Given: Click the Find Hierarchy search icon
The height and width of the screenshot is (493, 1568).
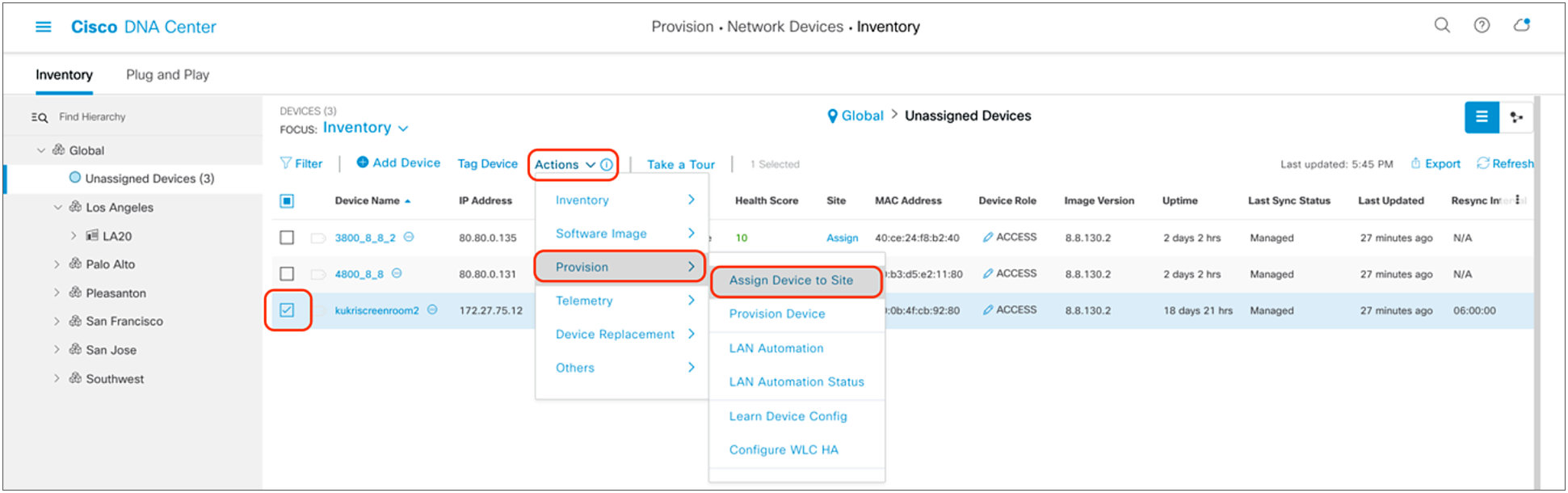Looking at the screenshot, I should pyautogui.click(x=40, y=117).
